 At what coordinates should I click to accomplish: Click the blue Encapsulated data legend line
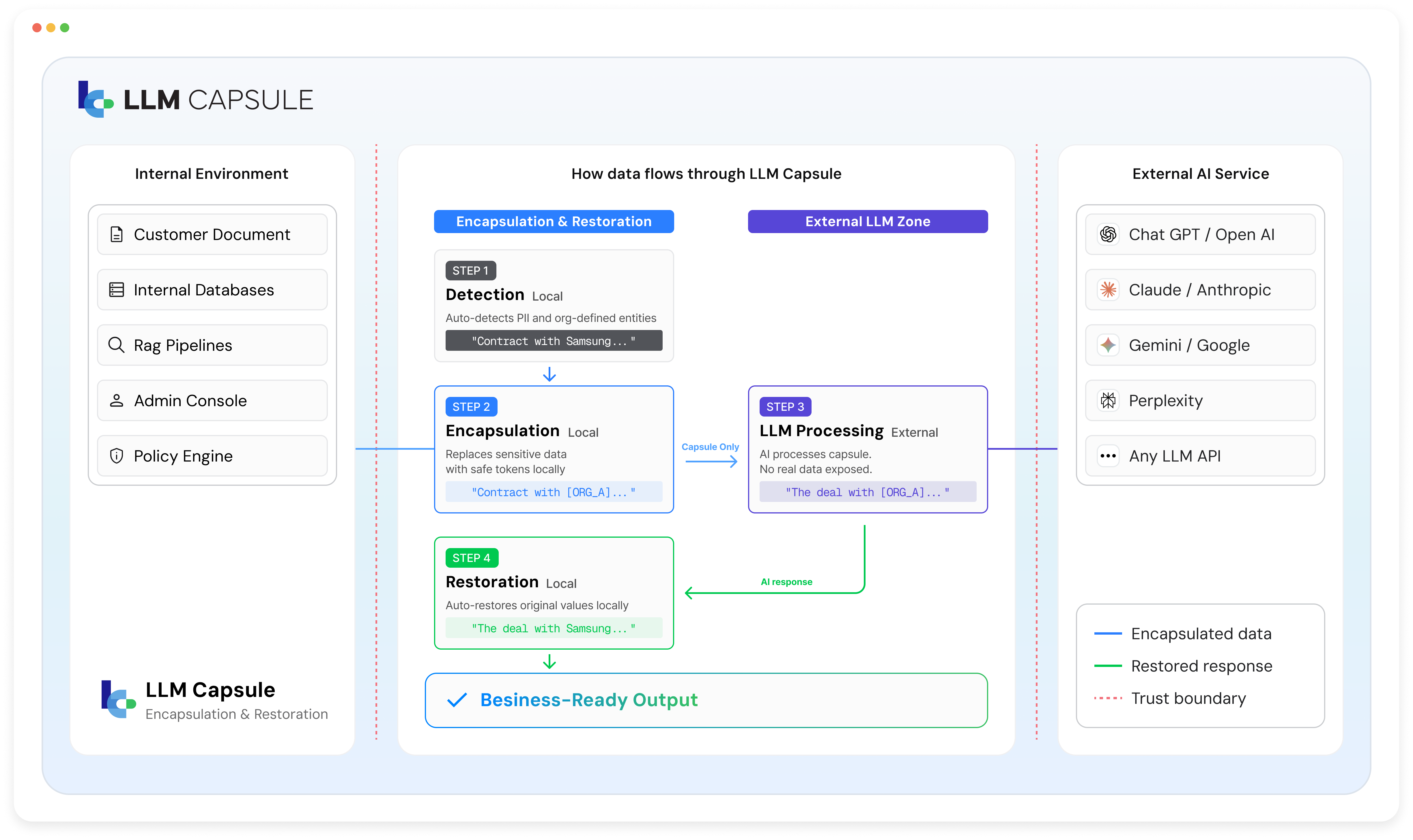(x=1108, y=633)
